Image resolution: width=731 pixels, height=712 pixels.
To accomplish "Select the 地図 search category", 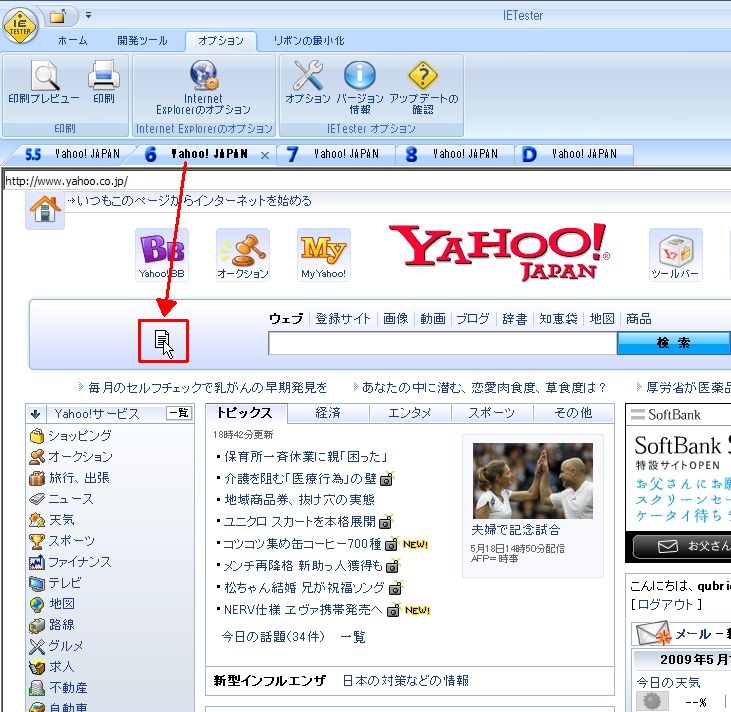I will 602,319.
